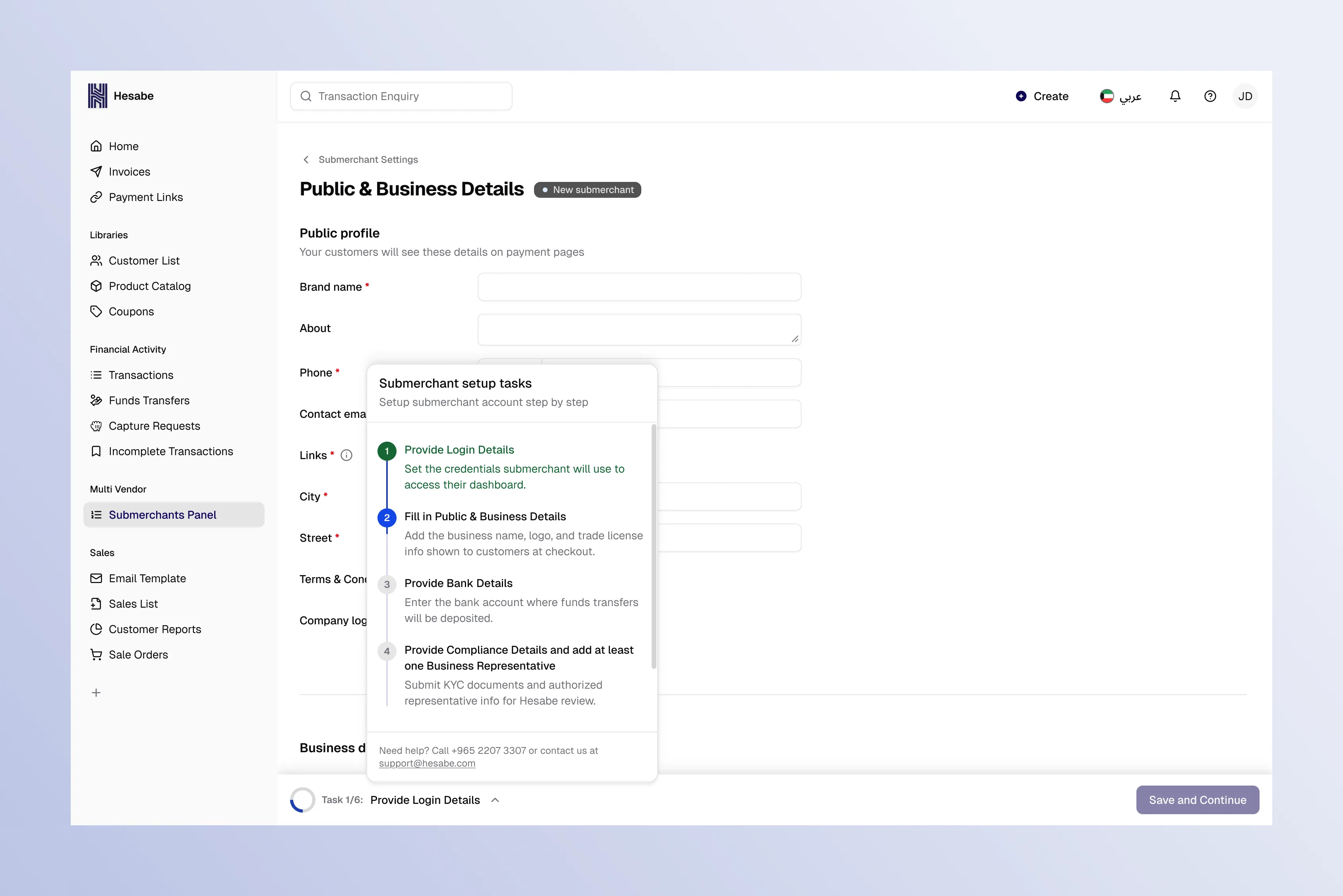The width and height of the screenshot is (1343, 896).
Task: Click the support@hesabe.com email link
Action: coord(427,763)
